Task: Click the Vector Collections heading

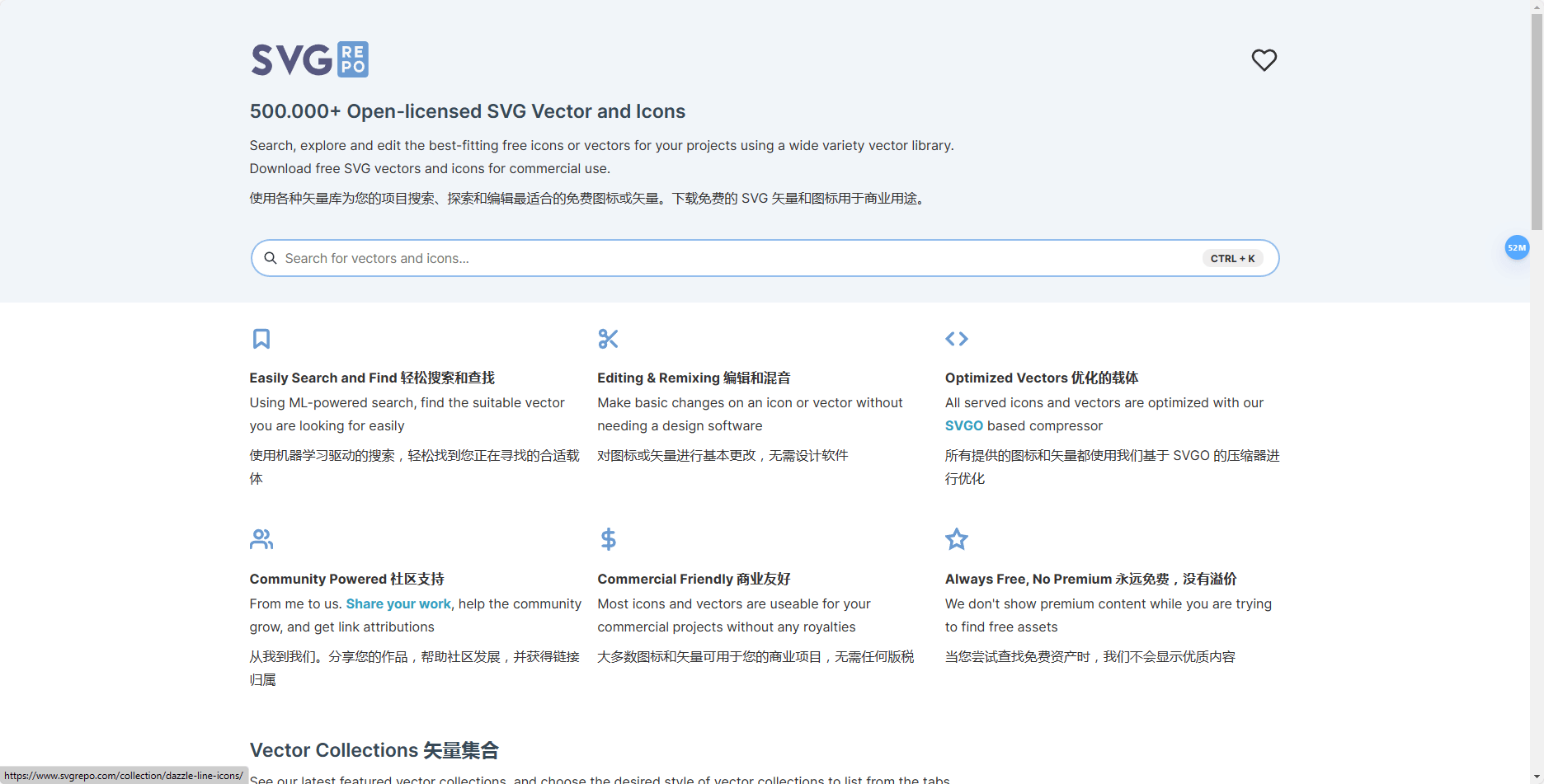Action: 374,750
